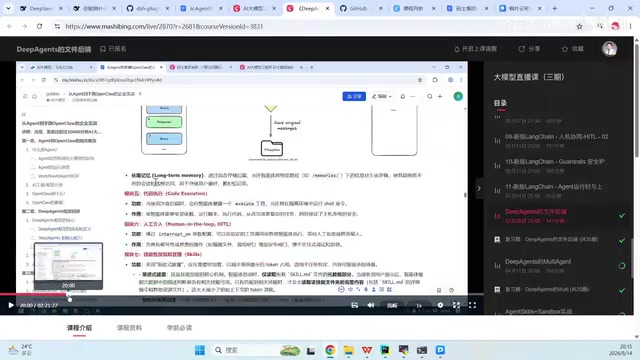Enter fullscreen mode in the video player

click(x=472, y=305)
